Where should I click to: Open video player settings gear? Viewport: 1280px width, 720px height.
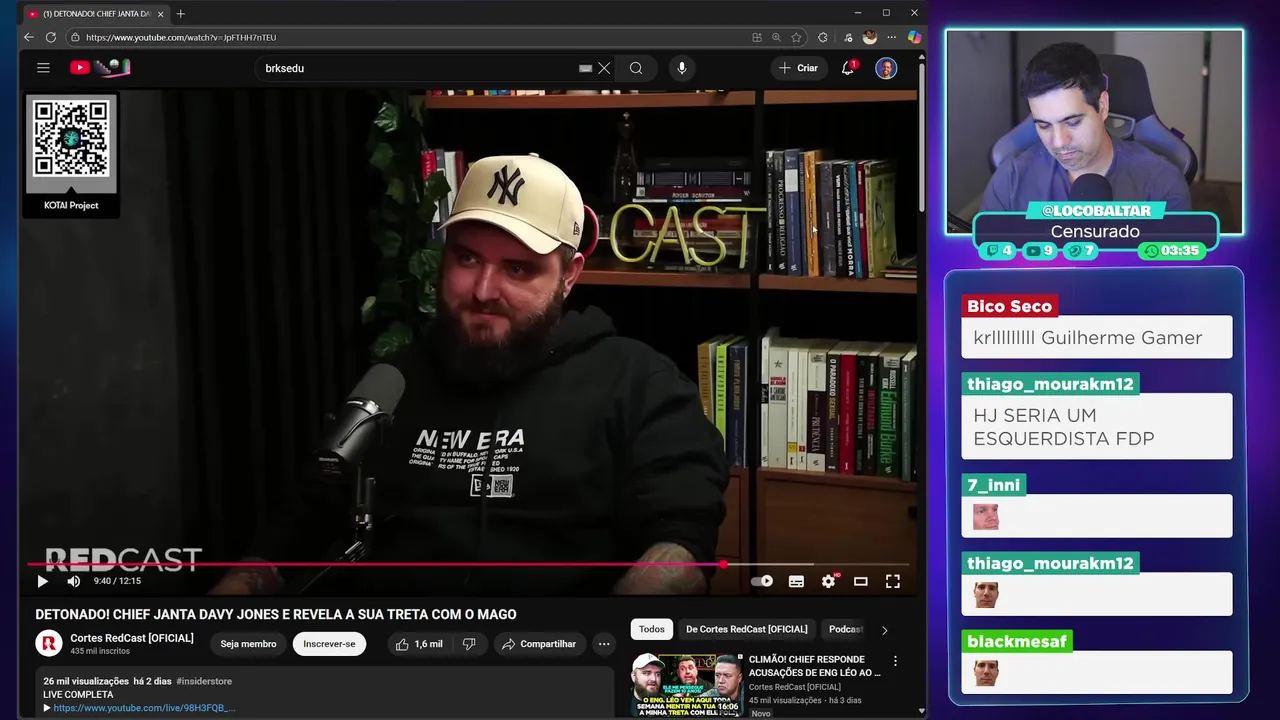click(x=828, y=581)
